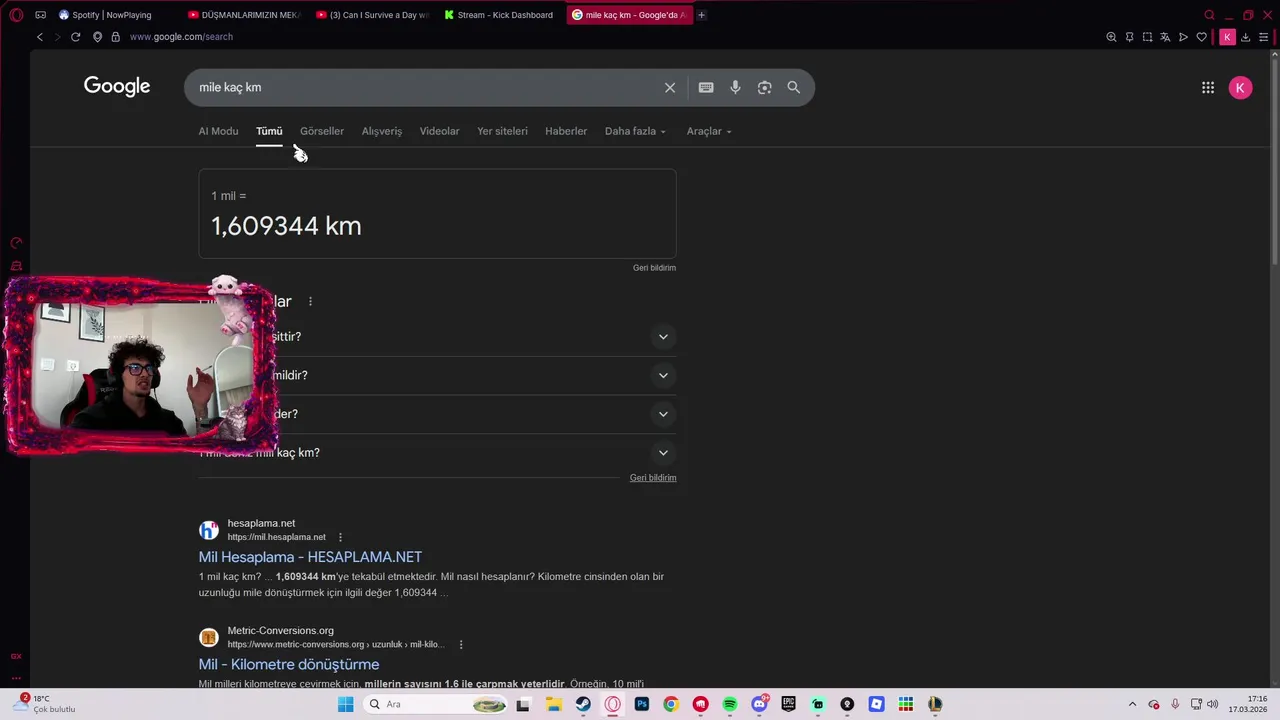1280x720 pixels.
Task: Open Mil Hesaplama - HESAPLAMA.NET result
Action: click(310, 557)
